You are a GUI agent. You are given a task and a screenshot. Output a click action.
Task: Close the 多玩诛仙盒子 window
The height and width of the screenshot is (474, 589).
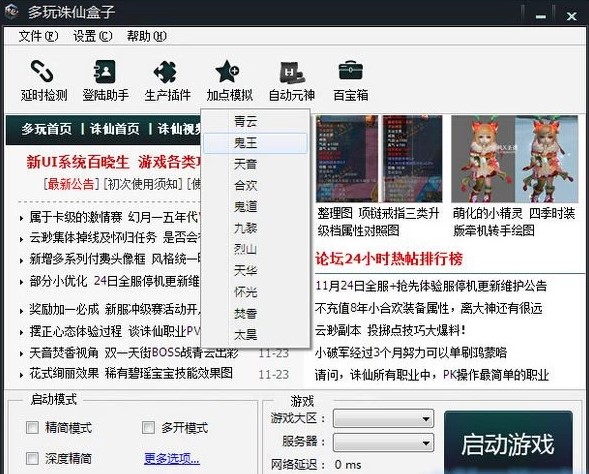tap(571, 16)
